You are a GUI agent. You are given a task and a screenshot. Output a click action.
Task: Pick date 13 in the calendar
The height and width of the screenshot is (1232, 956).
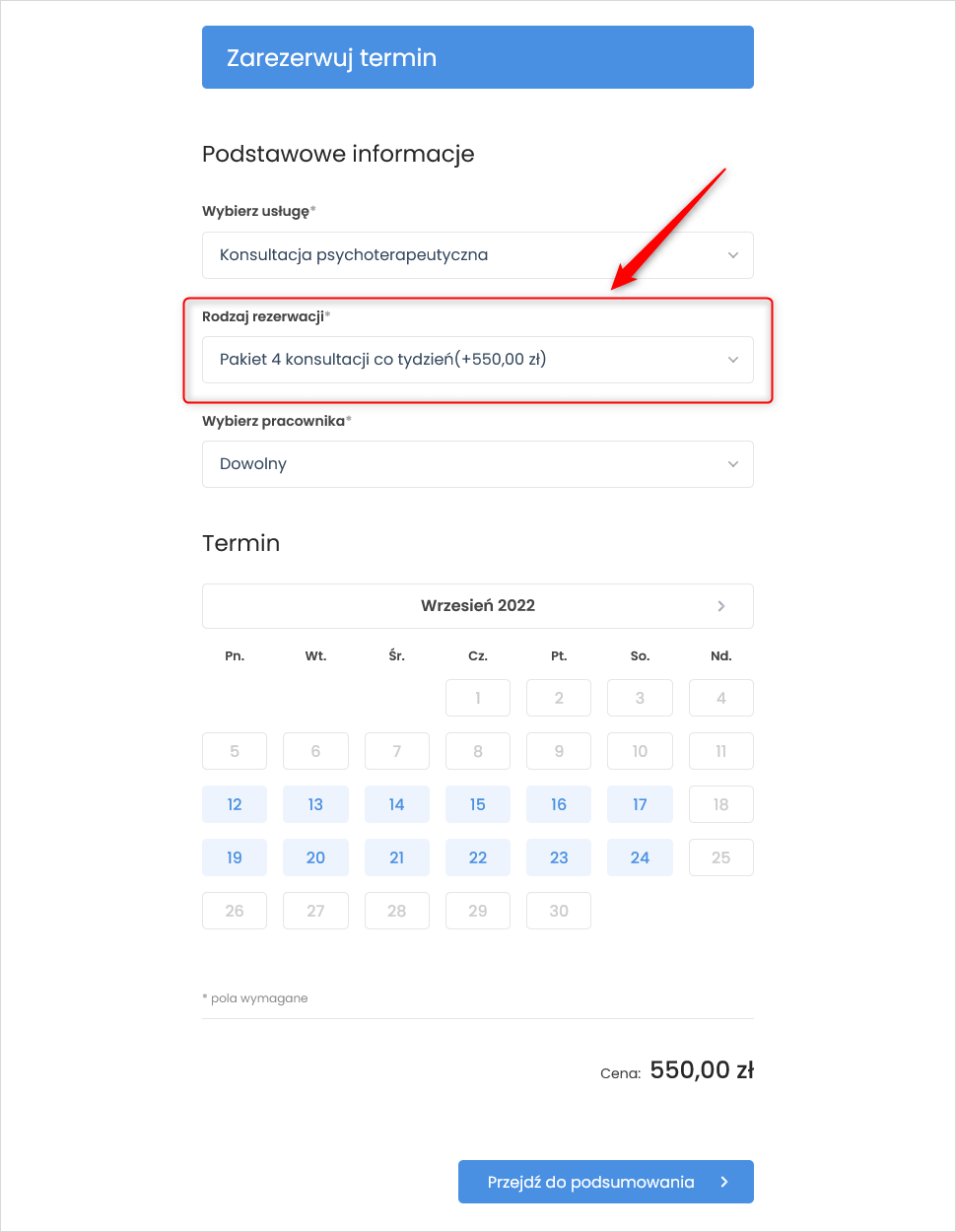315,804
